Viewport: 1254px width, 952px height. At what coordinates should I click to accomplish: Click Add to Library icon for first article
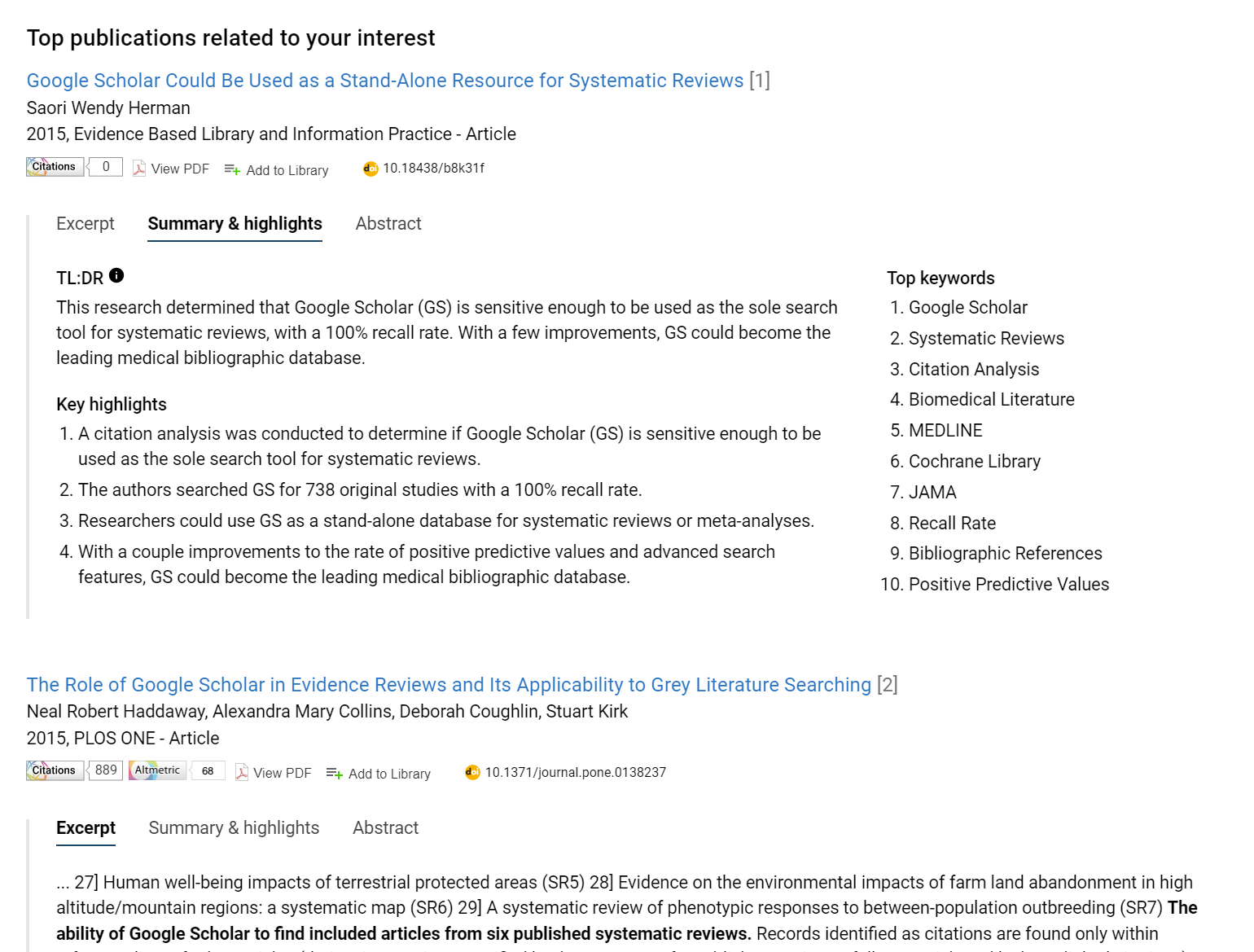coord(232,169)
